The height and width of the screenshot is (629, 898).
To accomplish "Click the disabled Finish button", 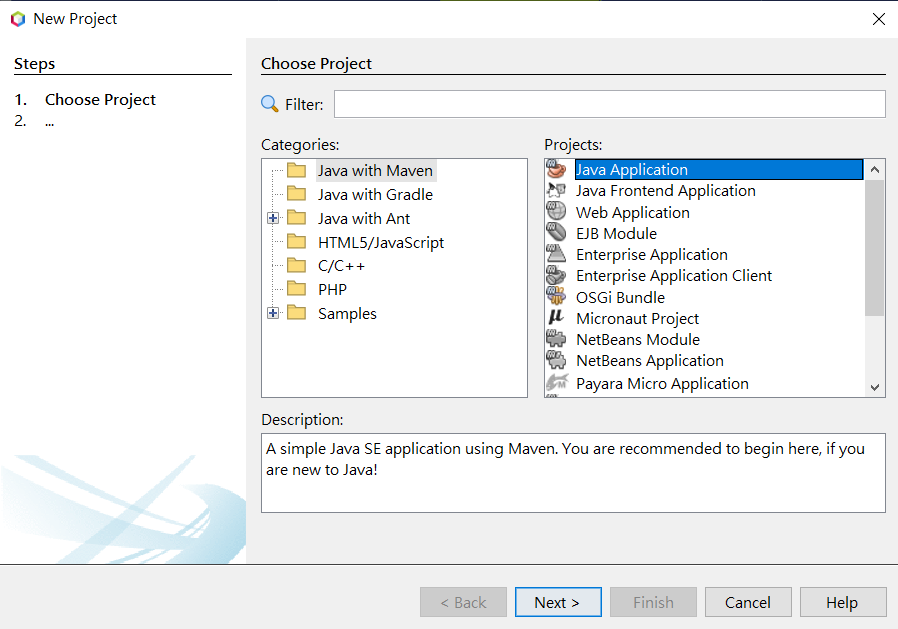I will click(x=653, y=602).
